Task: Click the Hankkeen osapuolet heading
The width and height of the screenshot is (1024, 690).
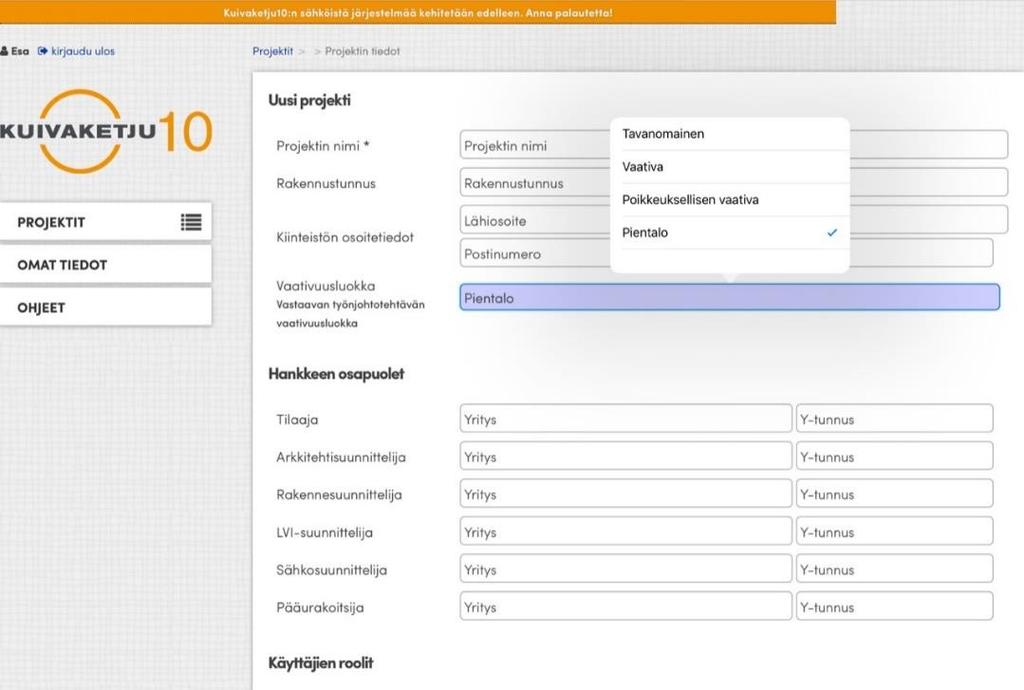Action: coord(336,373)
